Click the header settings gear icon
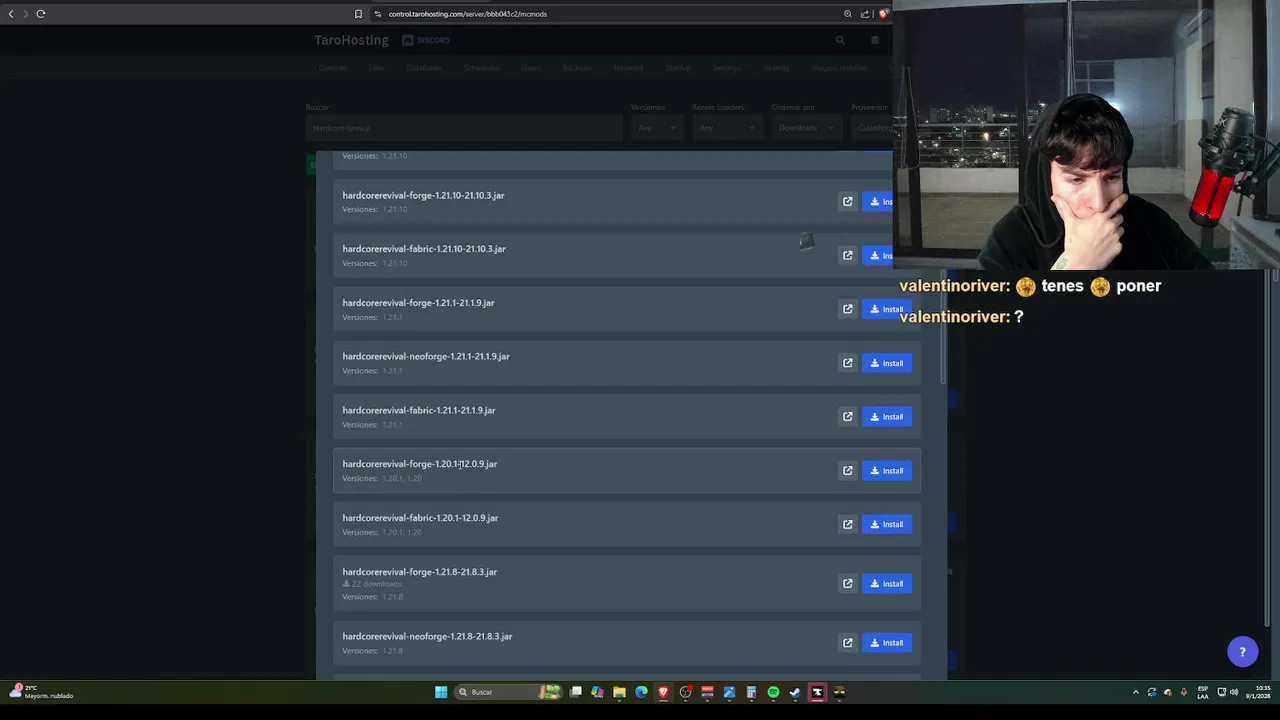Screen dimensions: 1280x720 pos(875,40)
